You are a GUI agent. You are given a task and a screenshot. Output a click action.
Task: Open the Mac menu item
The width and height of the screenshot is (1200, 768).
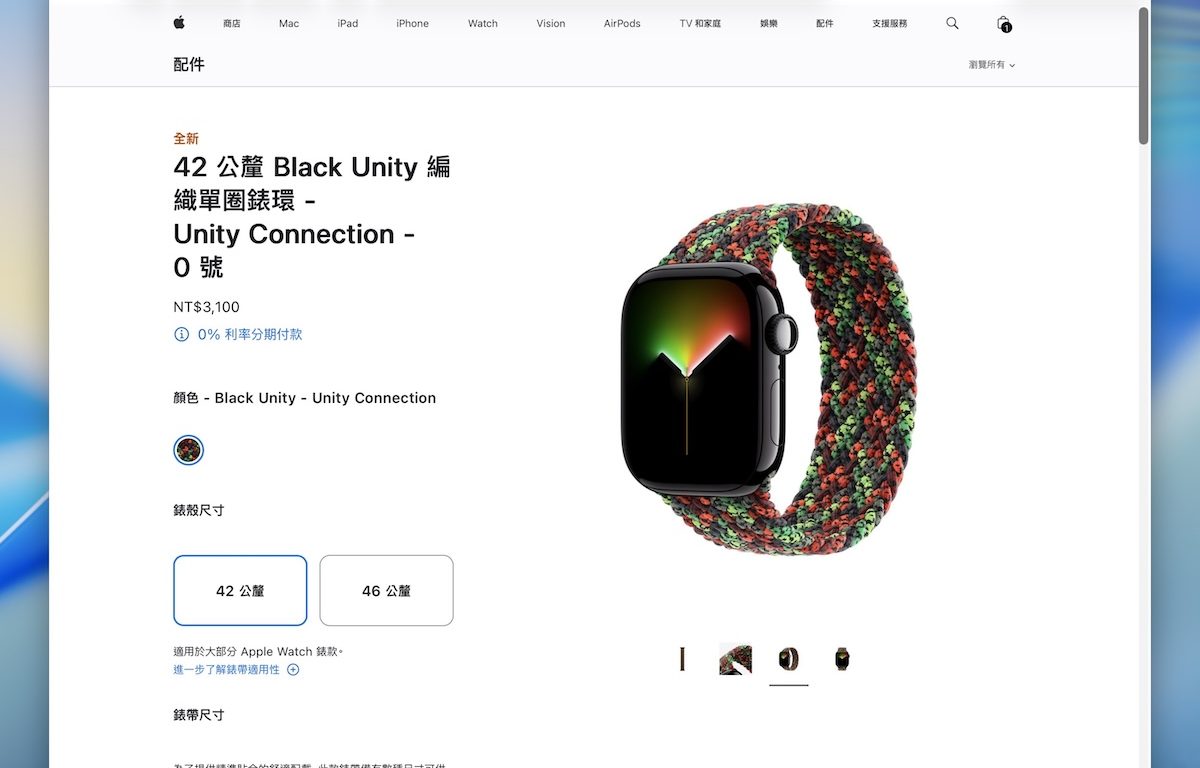tap(289, 23)
